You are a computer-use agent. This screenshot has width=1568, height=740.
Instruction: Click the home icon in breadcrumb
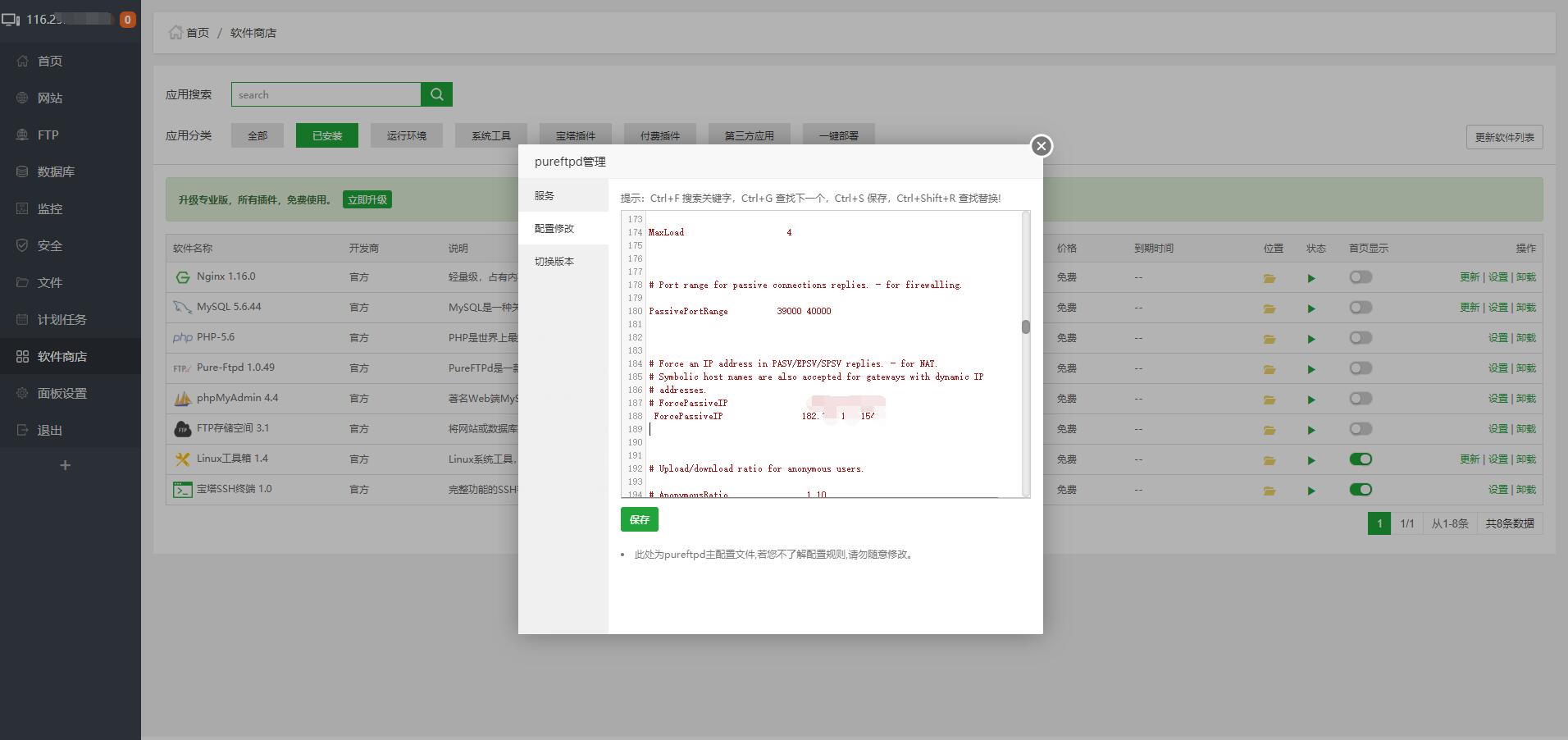point(175,33)
